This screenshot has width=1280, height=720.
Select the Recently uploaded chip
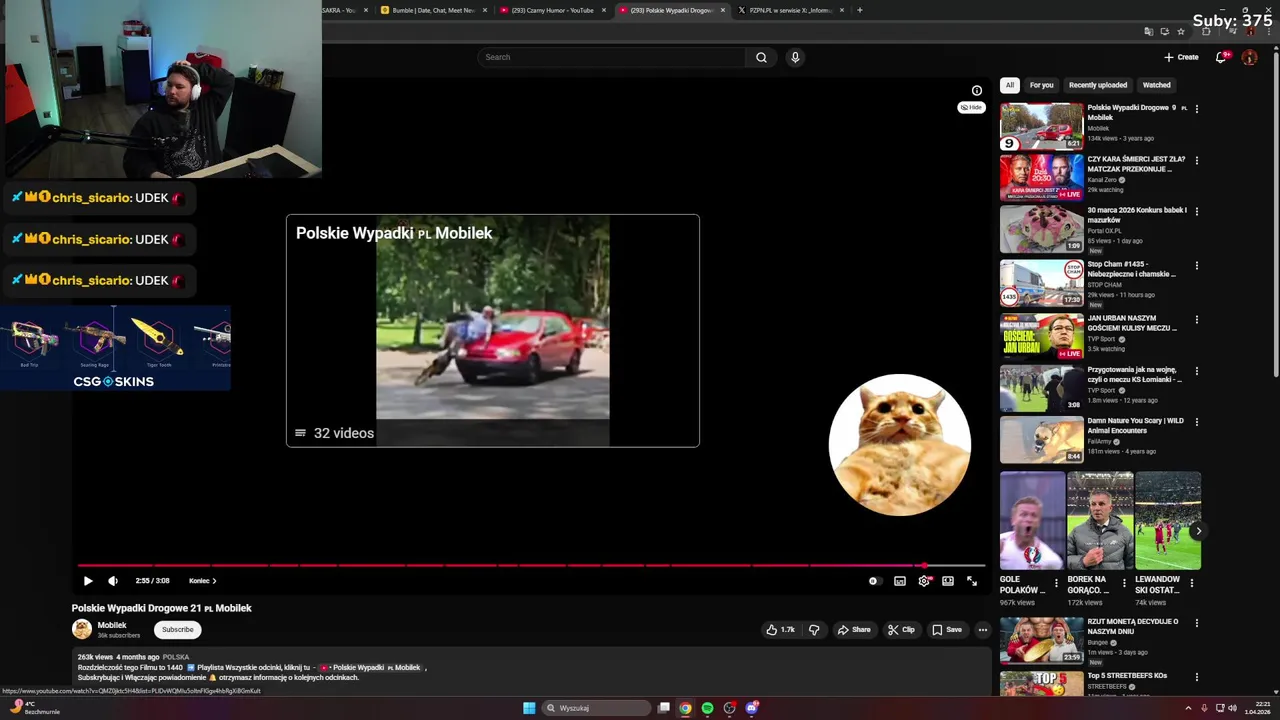(x=1098, y=85)
